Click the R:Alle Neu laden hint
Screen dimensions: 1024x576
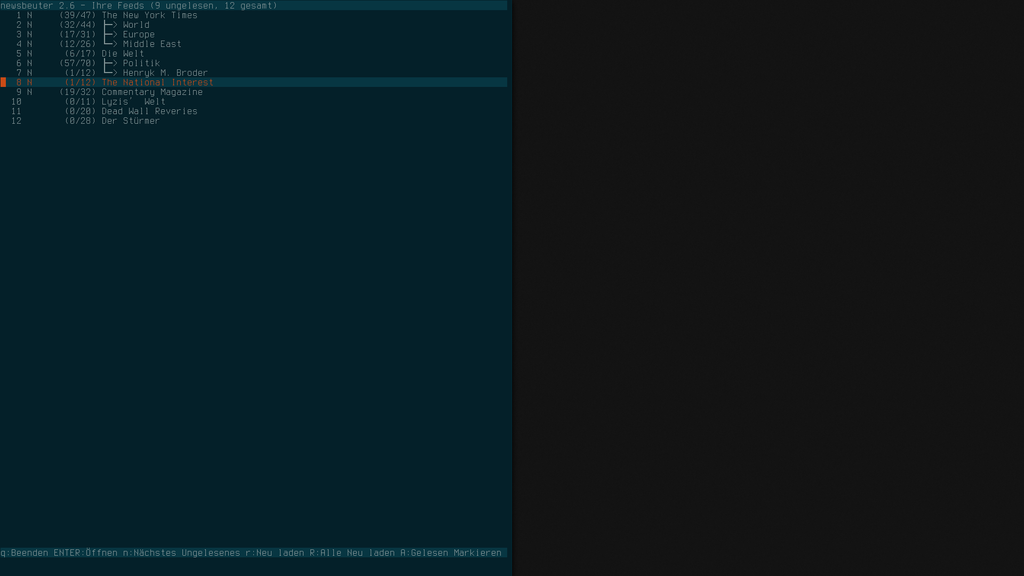click(352, 552)
